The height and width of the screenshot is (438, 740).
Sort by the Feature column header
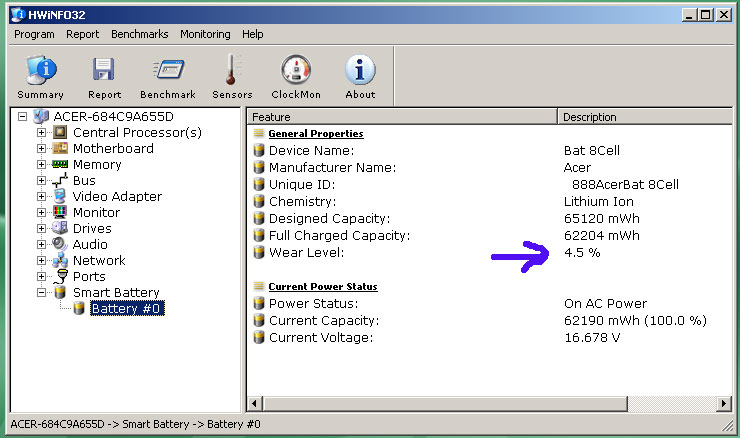402,117
